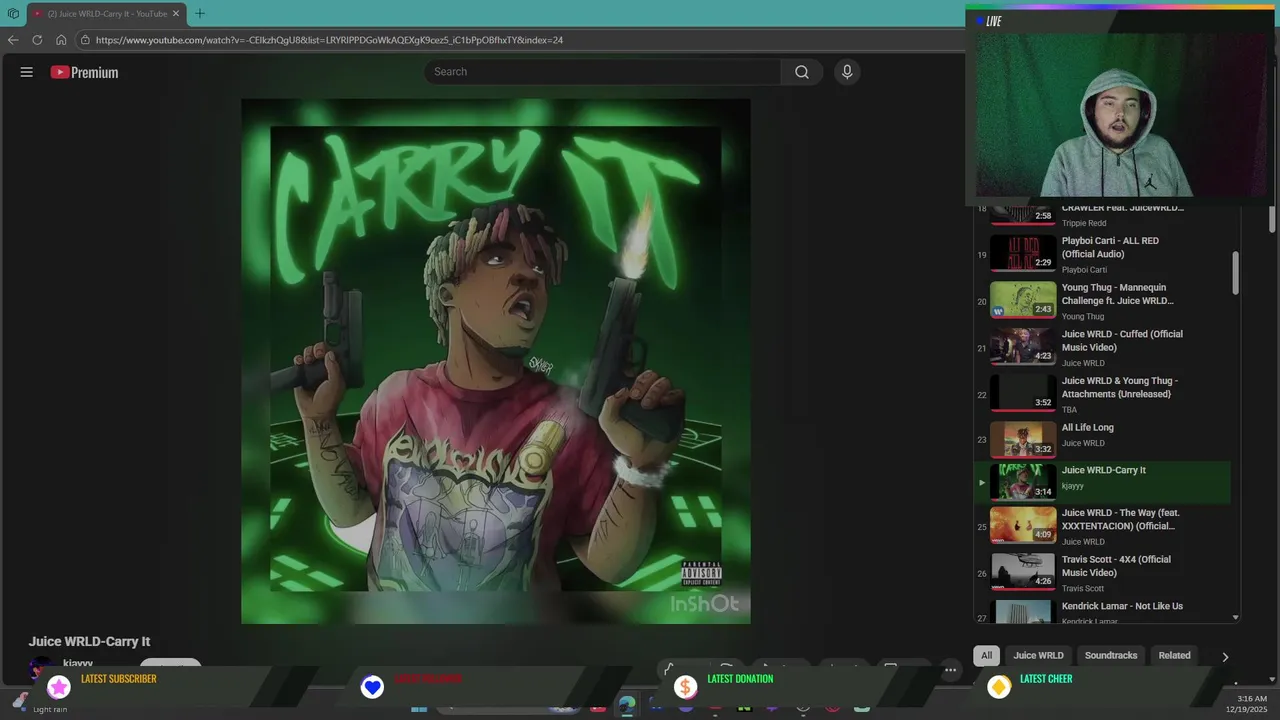
Task: Open CRAWLER feat. JuiceWRLD thumbnail
Action: coord(1023,214)
